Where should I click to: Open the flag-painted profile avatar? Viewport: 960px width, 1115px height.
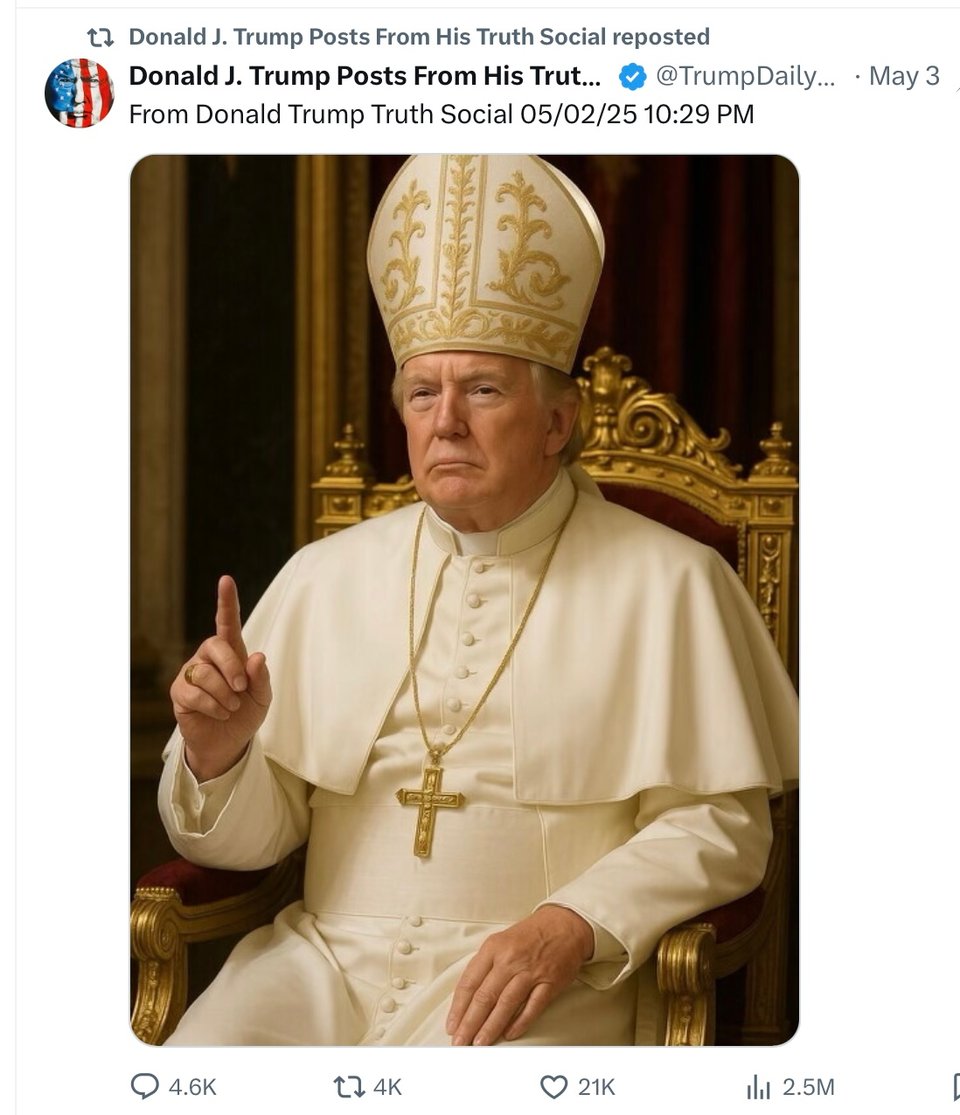[79, 93]
